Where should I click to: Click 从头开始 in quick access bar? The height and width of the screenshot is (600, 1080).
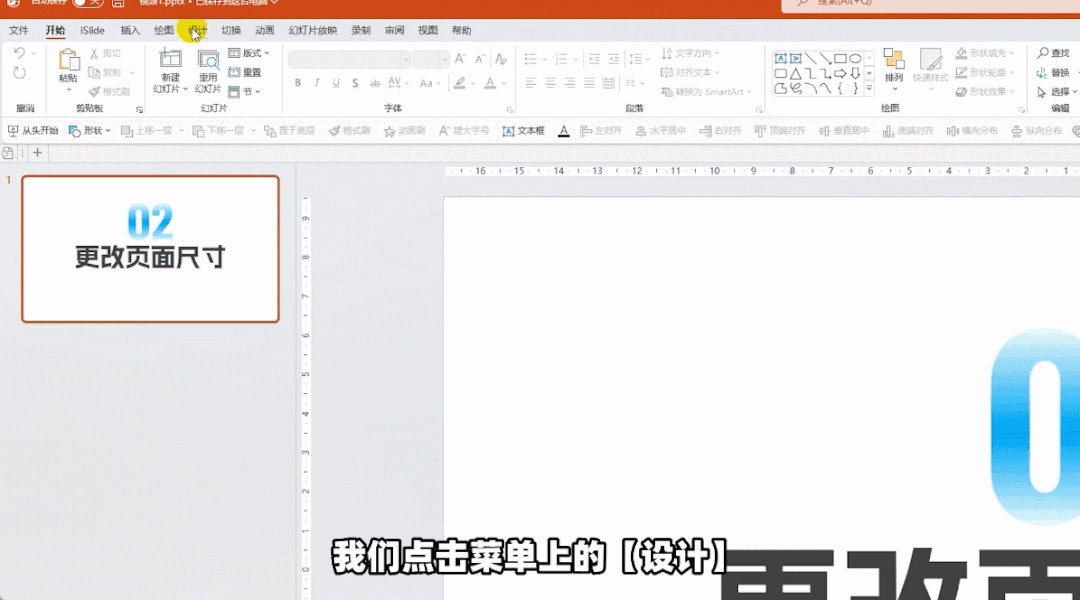[x=32, y=130]
